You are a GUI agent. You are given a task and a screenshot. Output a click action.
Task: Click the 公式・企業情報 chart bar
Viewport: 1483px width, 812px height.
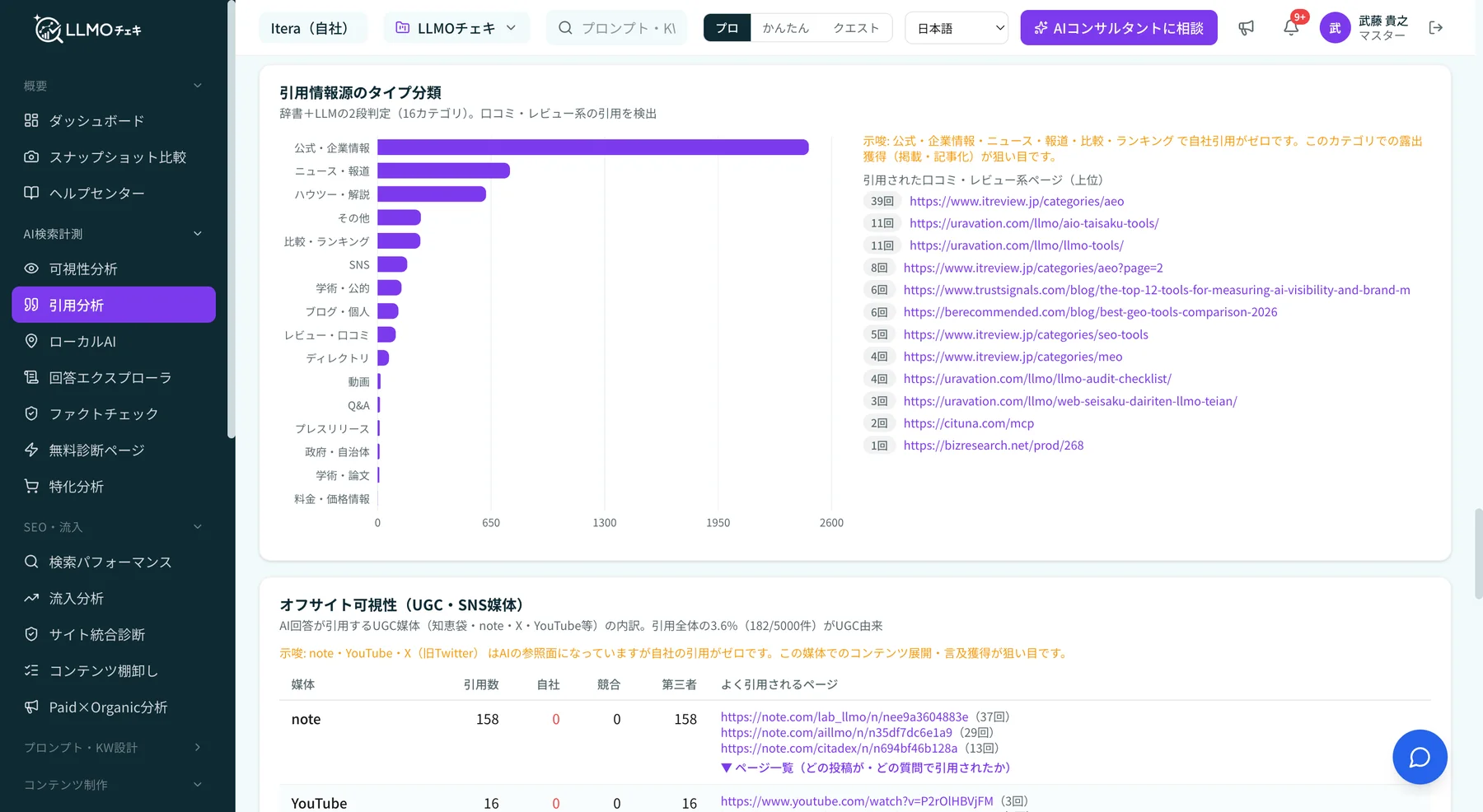click(593, 147)
